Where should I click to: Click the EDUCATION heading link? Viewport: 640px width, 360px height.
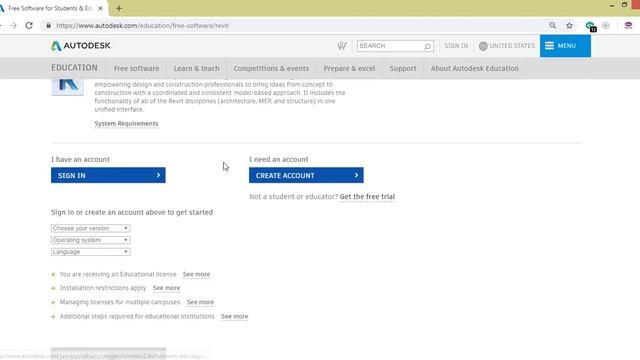tap(74, 67)
